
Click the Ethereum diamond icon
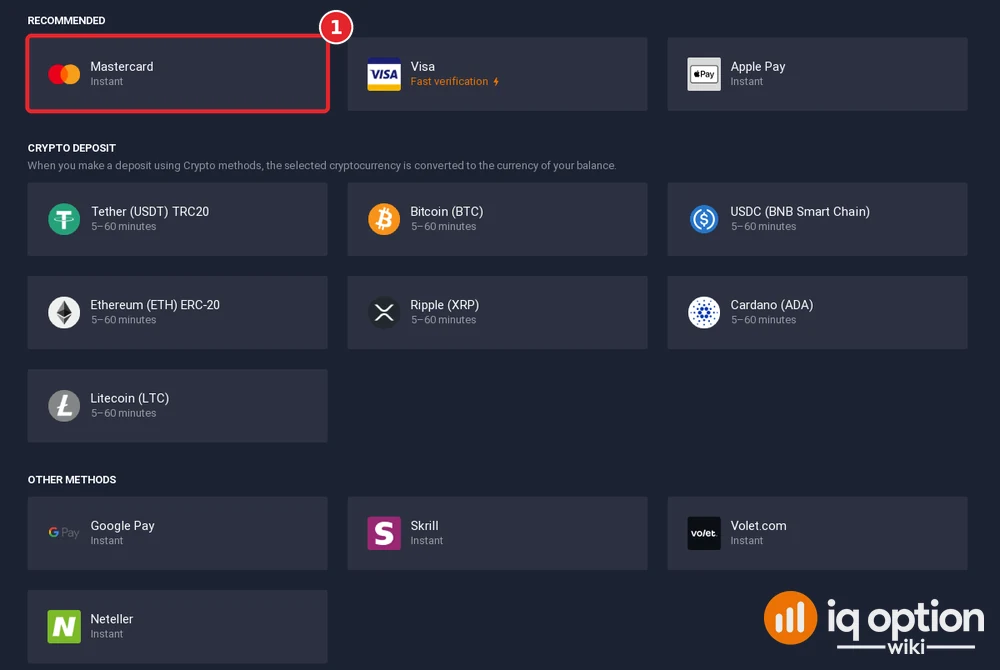(64, 312)
